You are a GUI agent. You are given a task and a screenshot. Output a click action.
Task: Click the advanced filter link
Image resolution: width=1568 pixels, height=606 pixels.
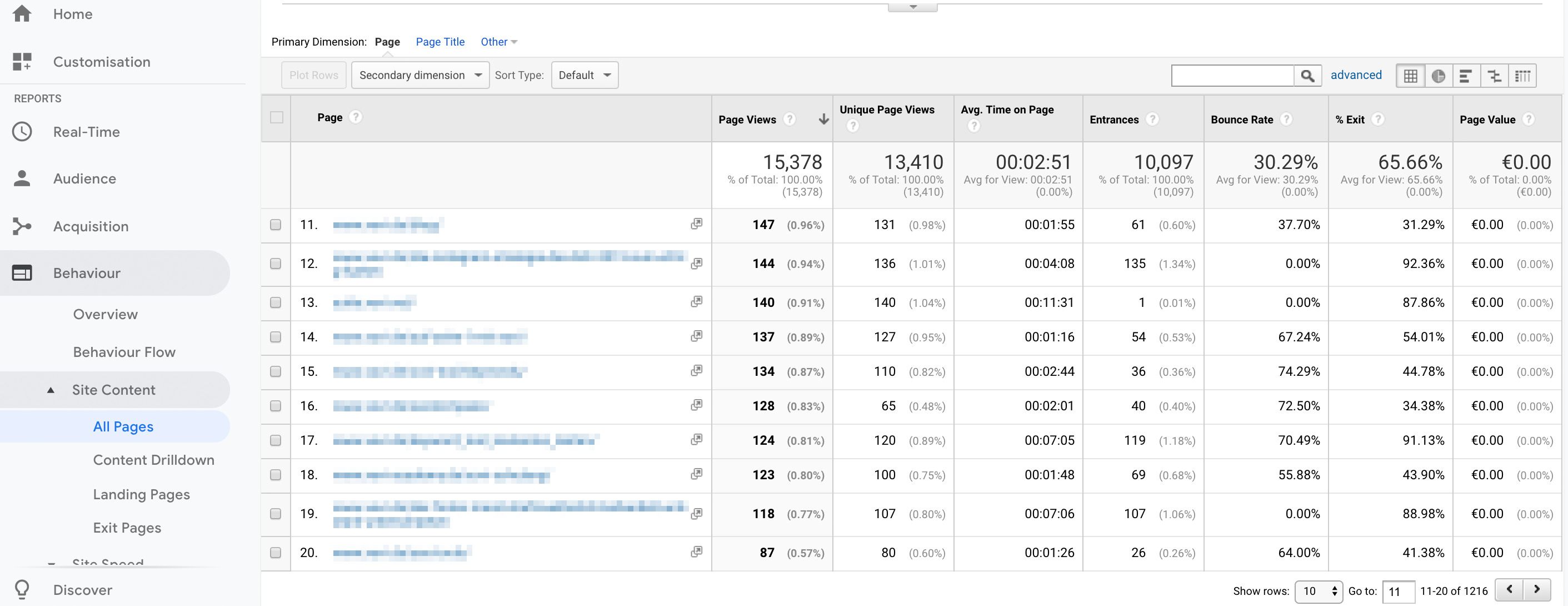(1356, 75)
